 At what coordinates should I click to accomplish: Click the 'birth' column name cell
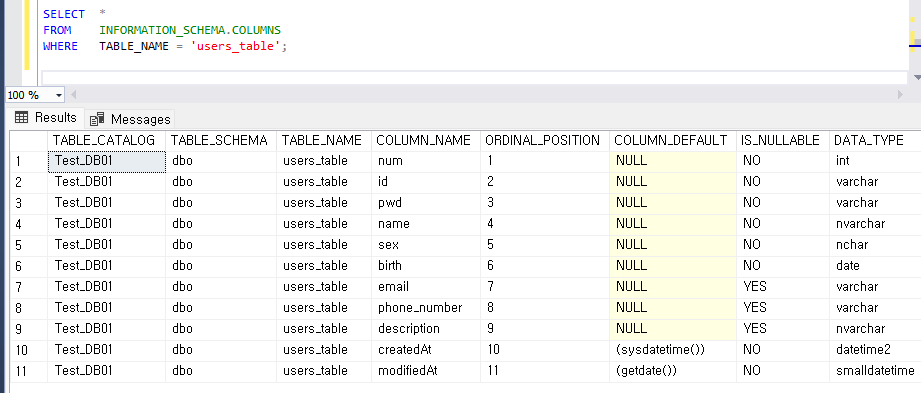click(426, 267)
